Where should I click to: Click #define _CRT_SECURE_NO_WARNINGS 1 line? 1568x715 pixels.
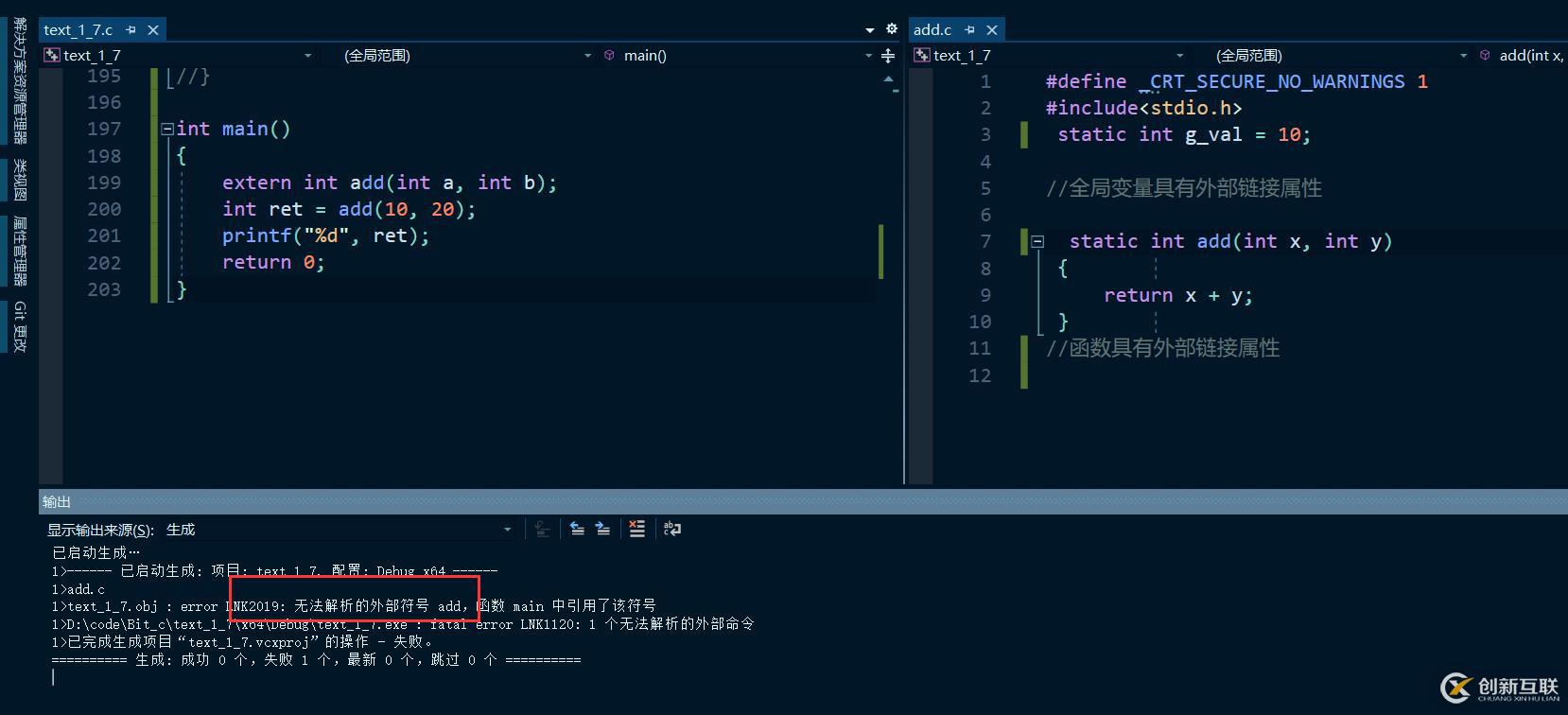pos(1237,81)
